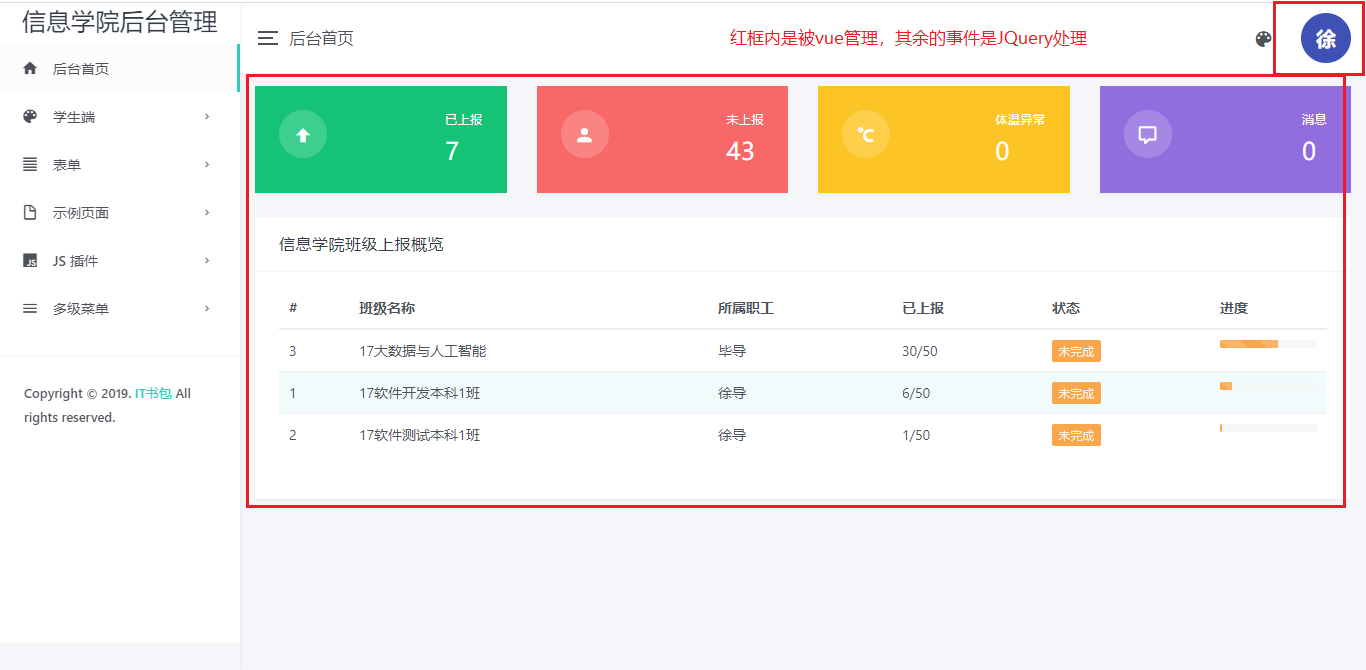Select class name 17大数据与人工智能
The width and height of the screenshot is (1366, 670).
[423, 351]
